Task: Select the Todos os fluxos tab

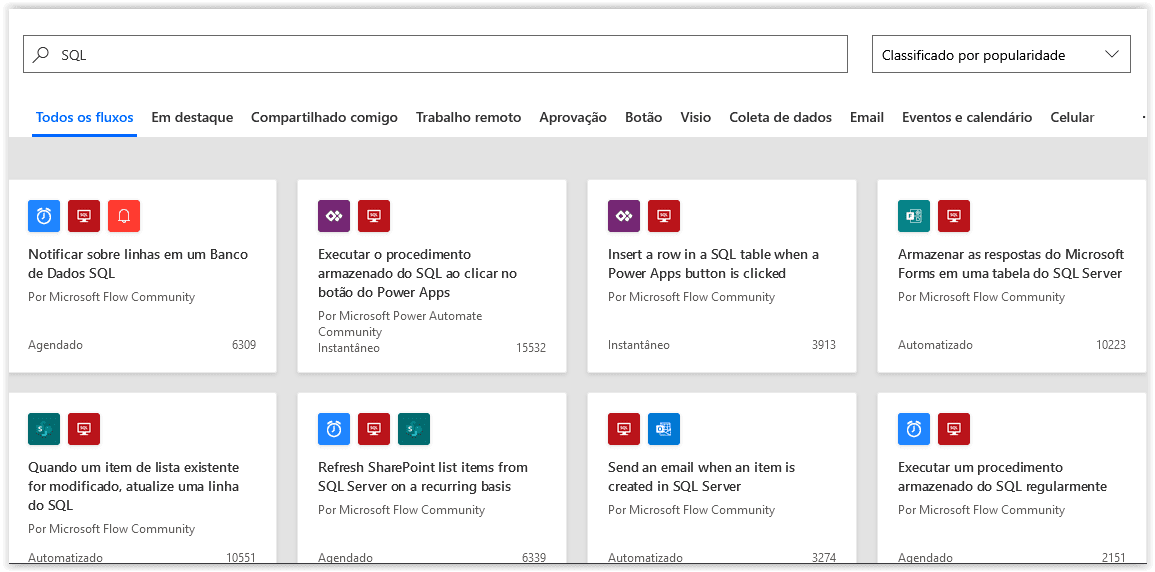Action: point(85,117)
